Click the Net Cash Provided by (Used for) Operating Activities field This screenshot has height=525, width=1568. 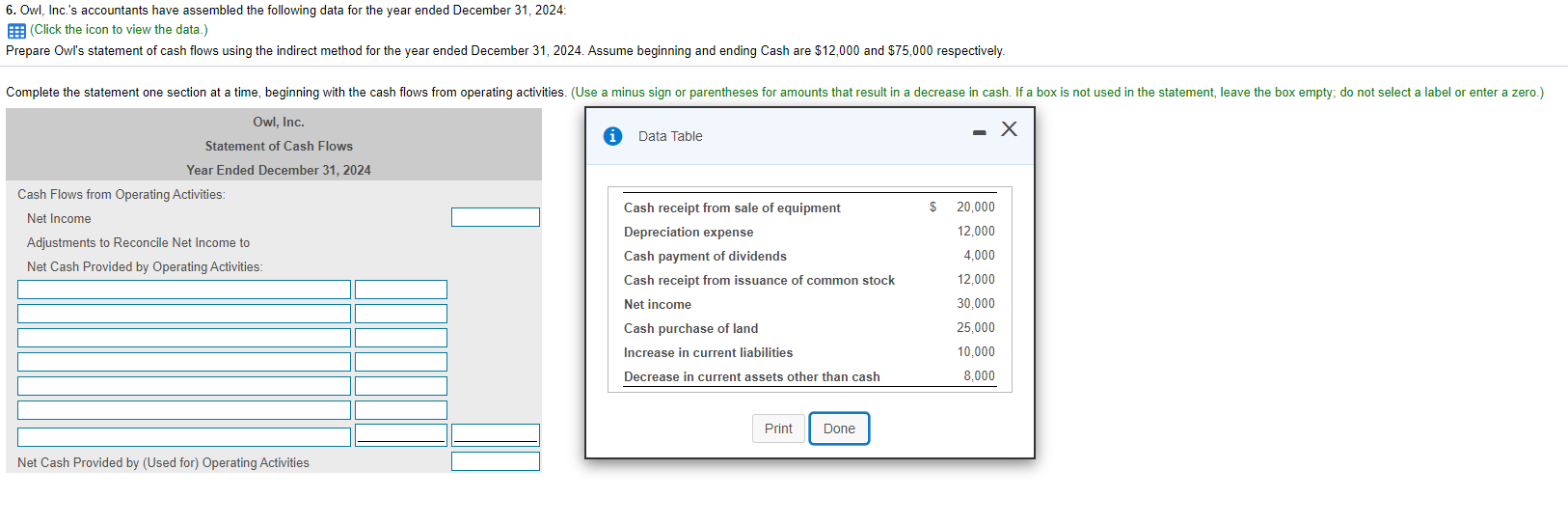pyautogui.click(x=496, y=461)
